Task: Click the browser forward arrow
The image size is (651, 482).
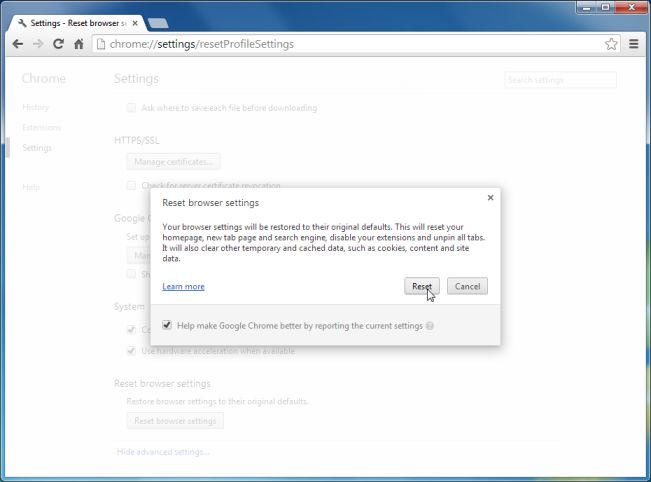Action: 38,44
